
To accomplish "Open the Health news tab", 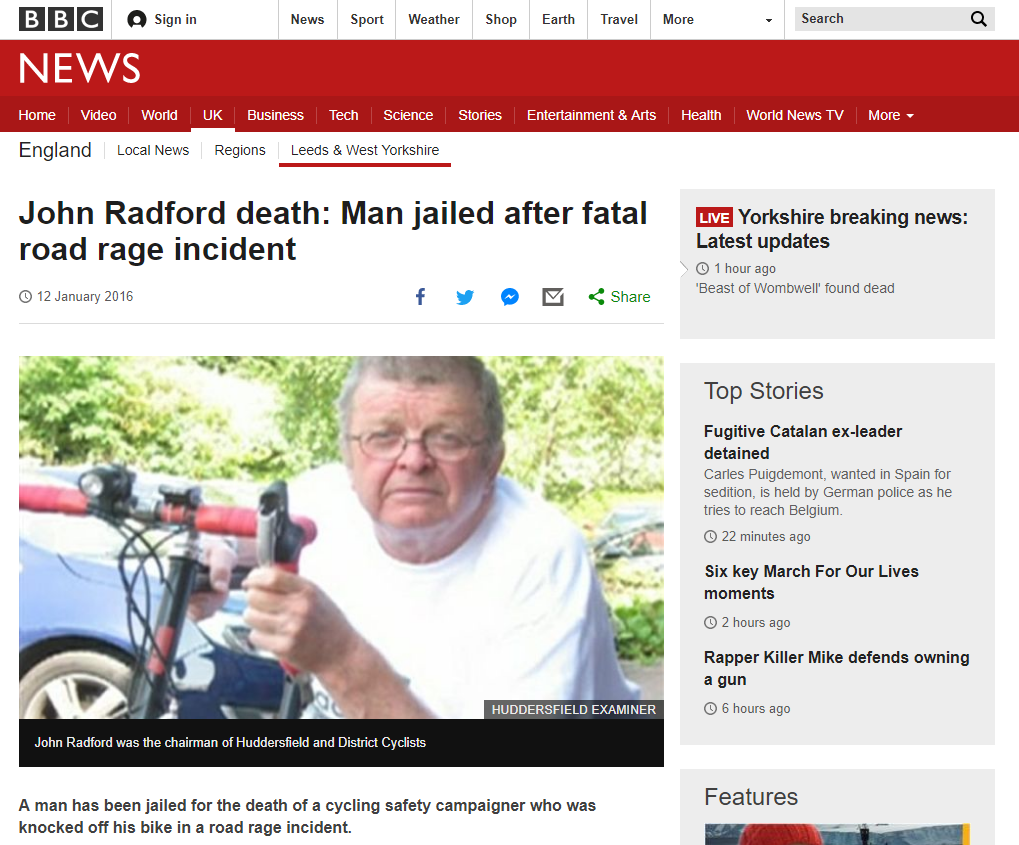I will pyautogui.click(x=701, y=115).
